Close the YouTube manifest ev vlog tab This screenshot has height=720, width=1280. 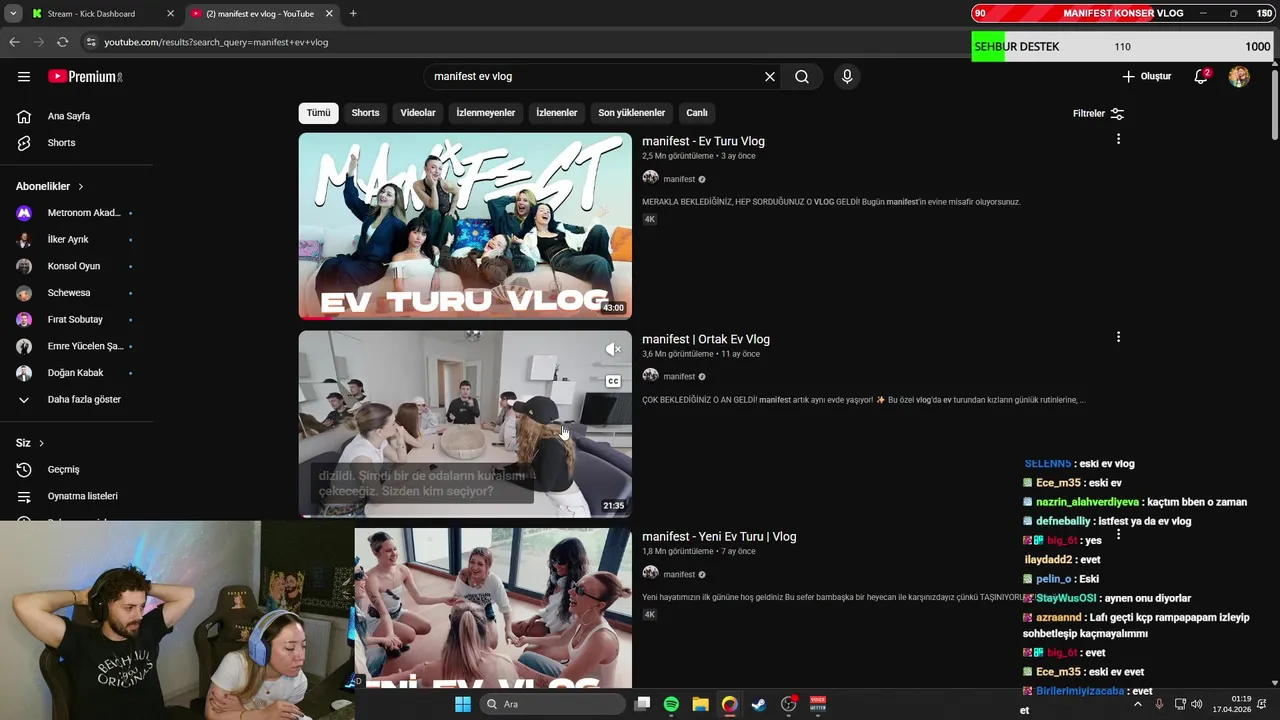[330, 14]
